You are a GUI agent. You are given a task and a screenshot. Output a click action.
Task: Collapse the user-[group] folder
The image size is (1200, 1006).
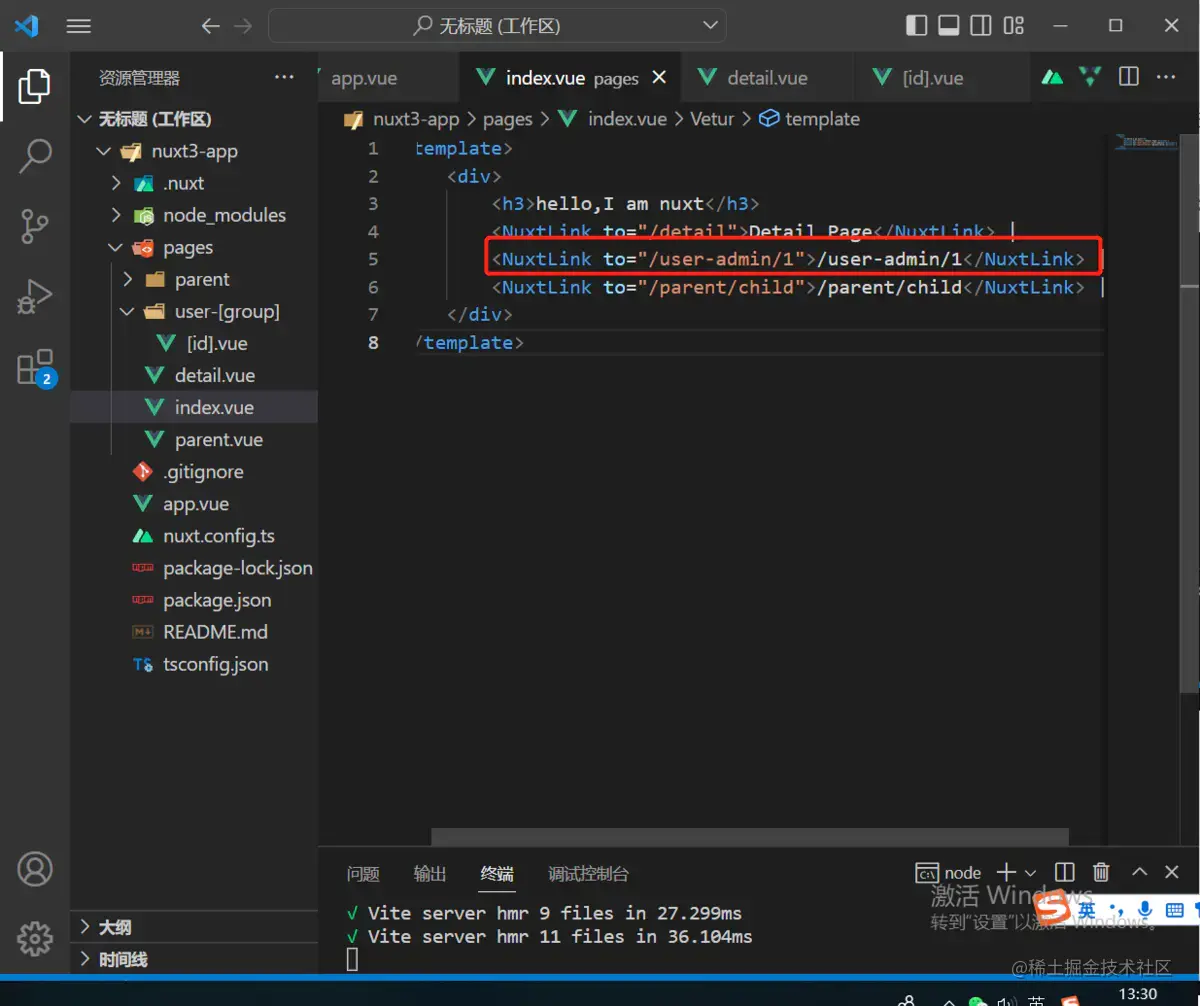click(x=194, y=312)
